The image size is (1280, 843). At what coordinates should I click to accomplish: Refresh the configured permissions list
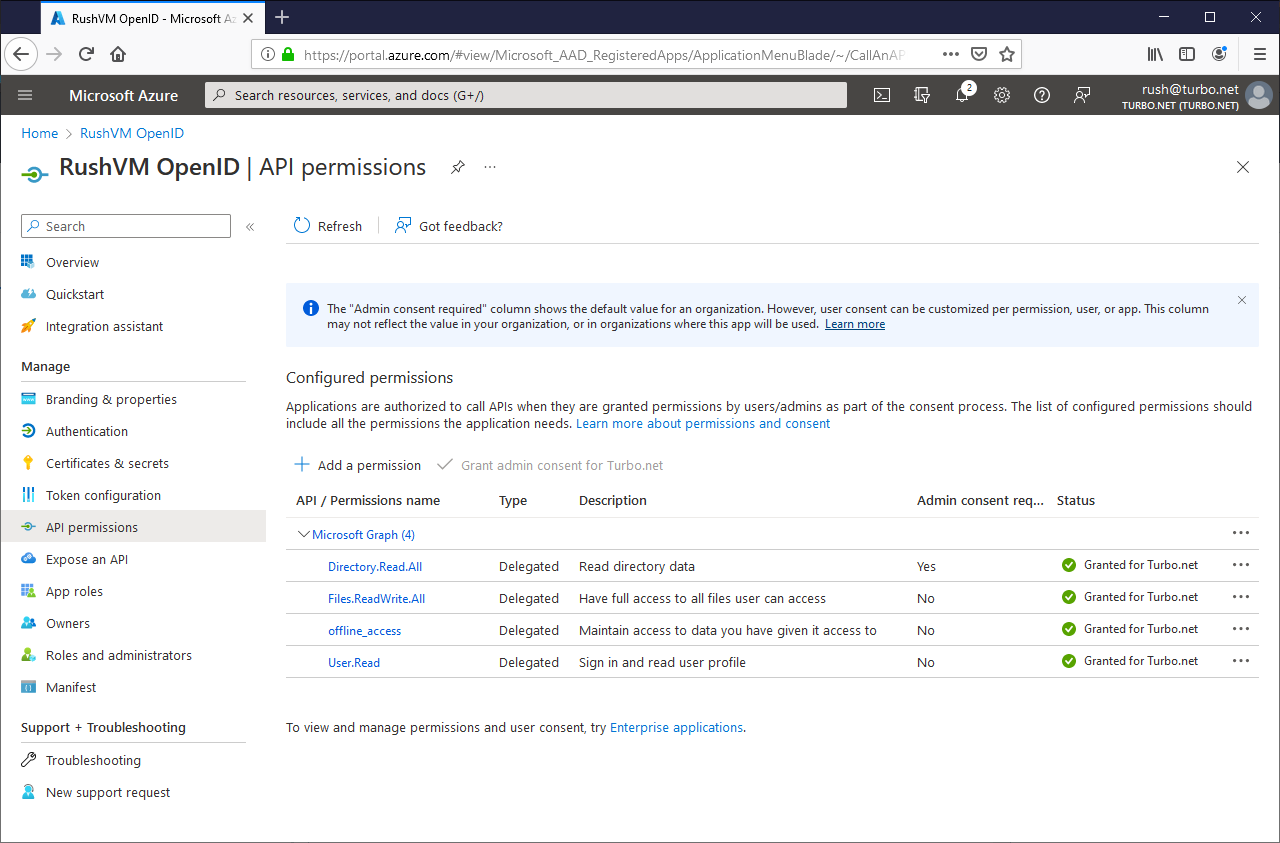click(327, 226)
